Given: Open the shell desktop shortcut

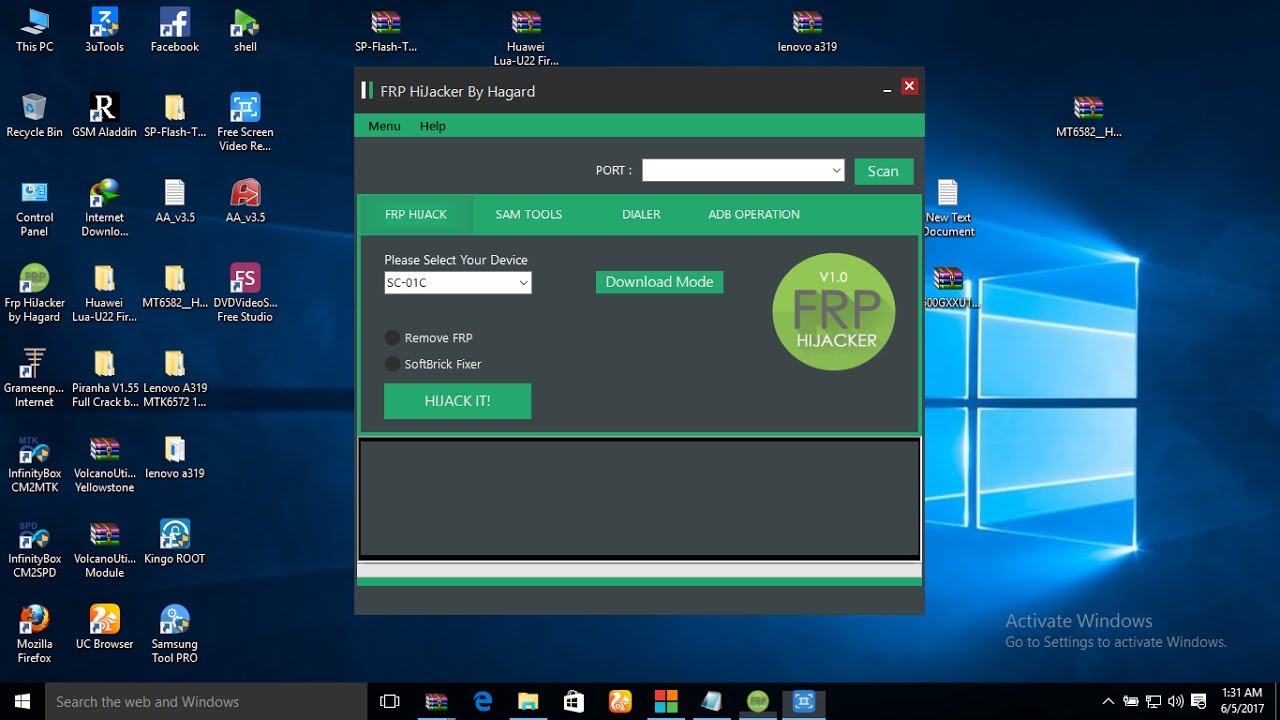Looking at the screenshot, I should 245,30.
